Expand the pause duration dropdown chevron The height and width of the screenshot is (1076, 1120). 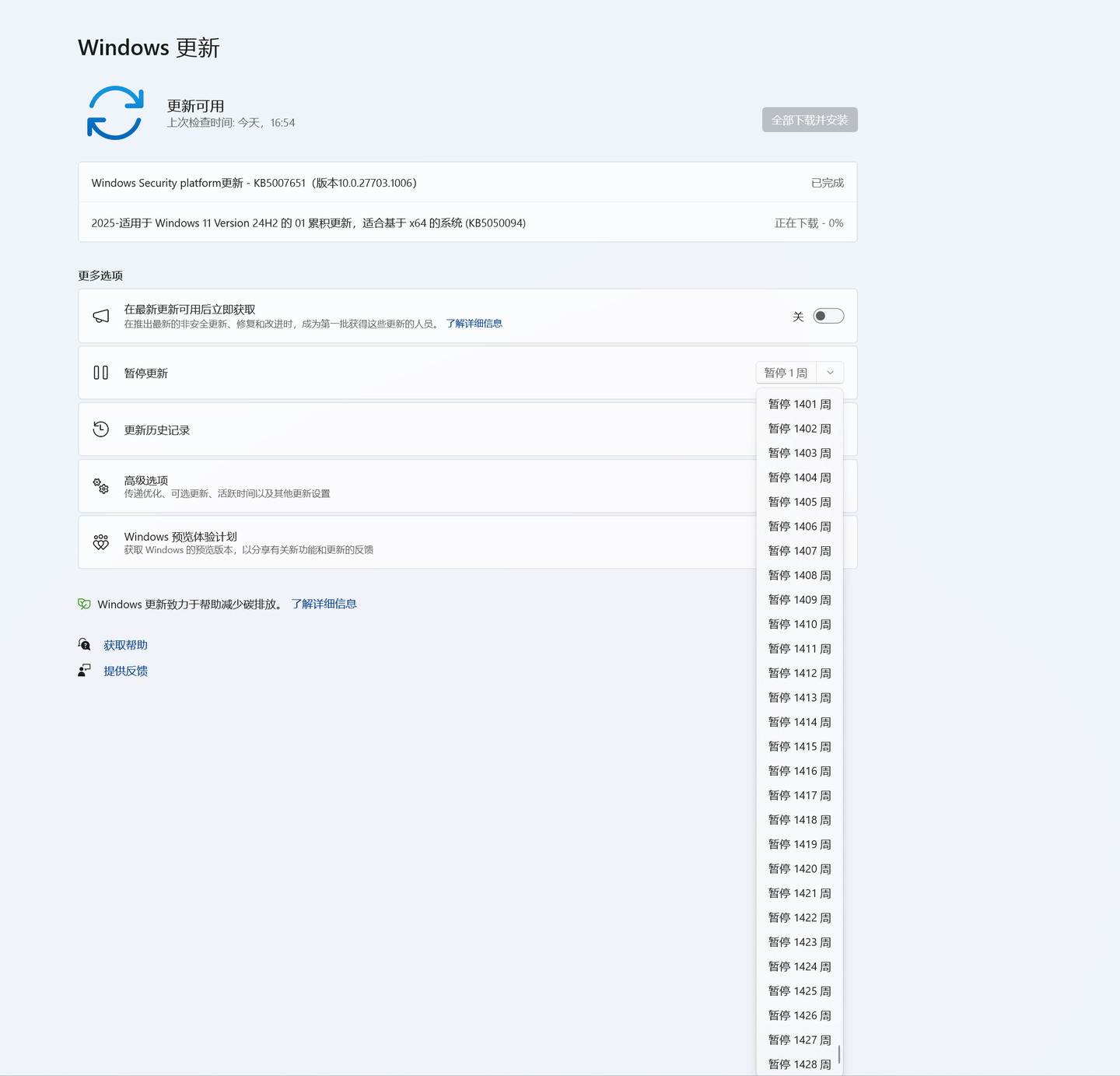tap(830, 373)
